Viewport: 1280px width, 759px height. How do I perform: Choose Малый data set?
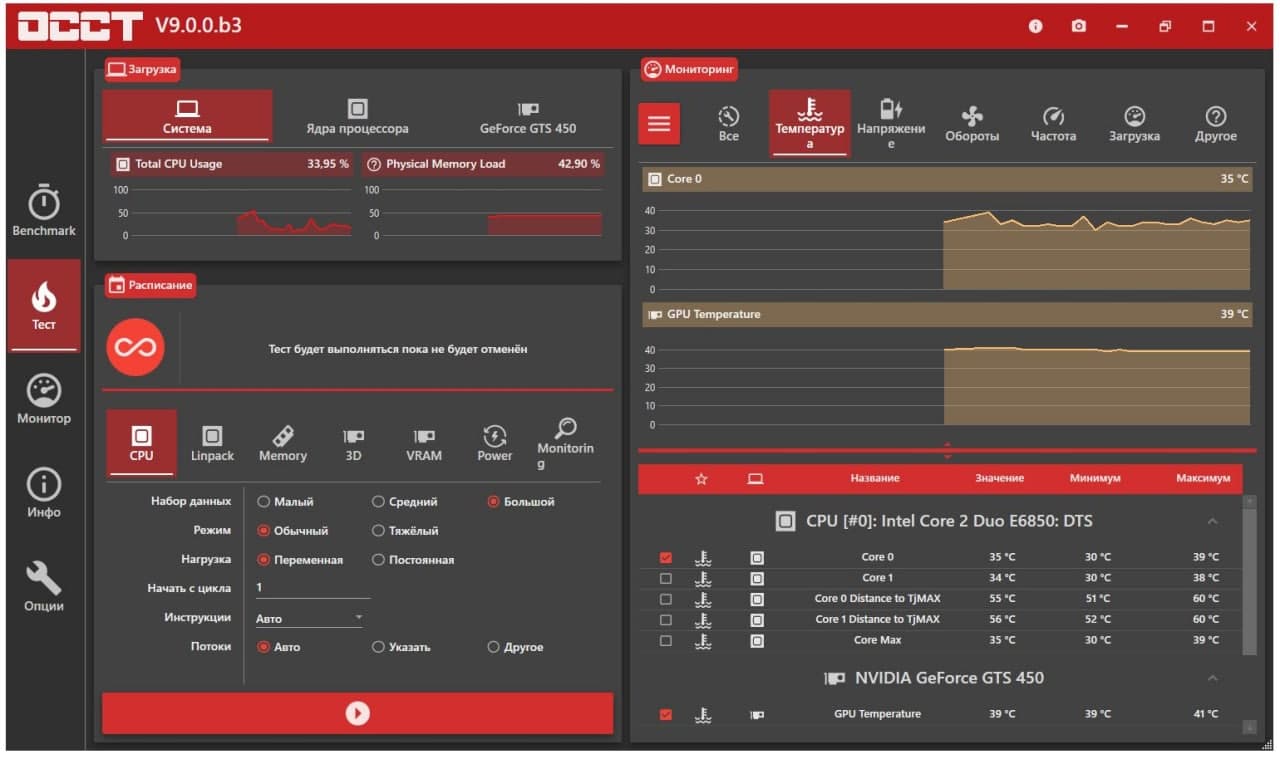286,502
